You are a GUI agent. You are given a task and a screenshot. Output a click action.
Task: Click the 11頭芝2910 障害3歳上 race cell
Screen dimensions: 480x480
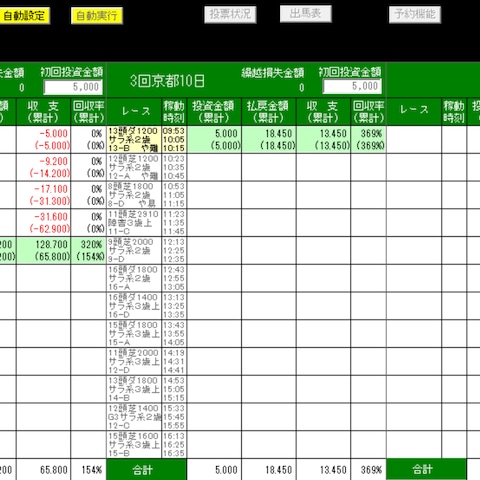point(134,223)
